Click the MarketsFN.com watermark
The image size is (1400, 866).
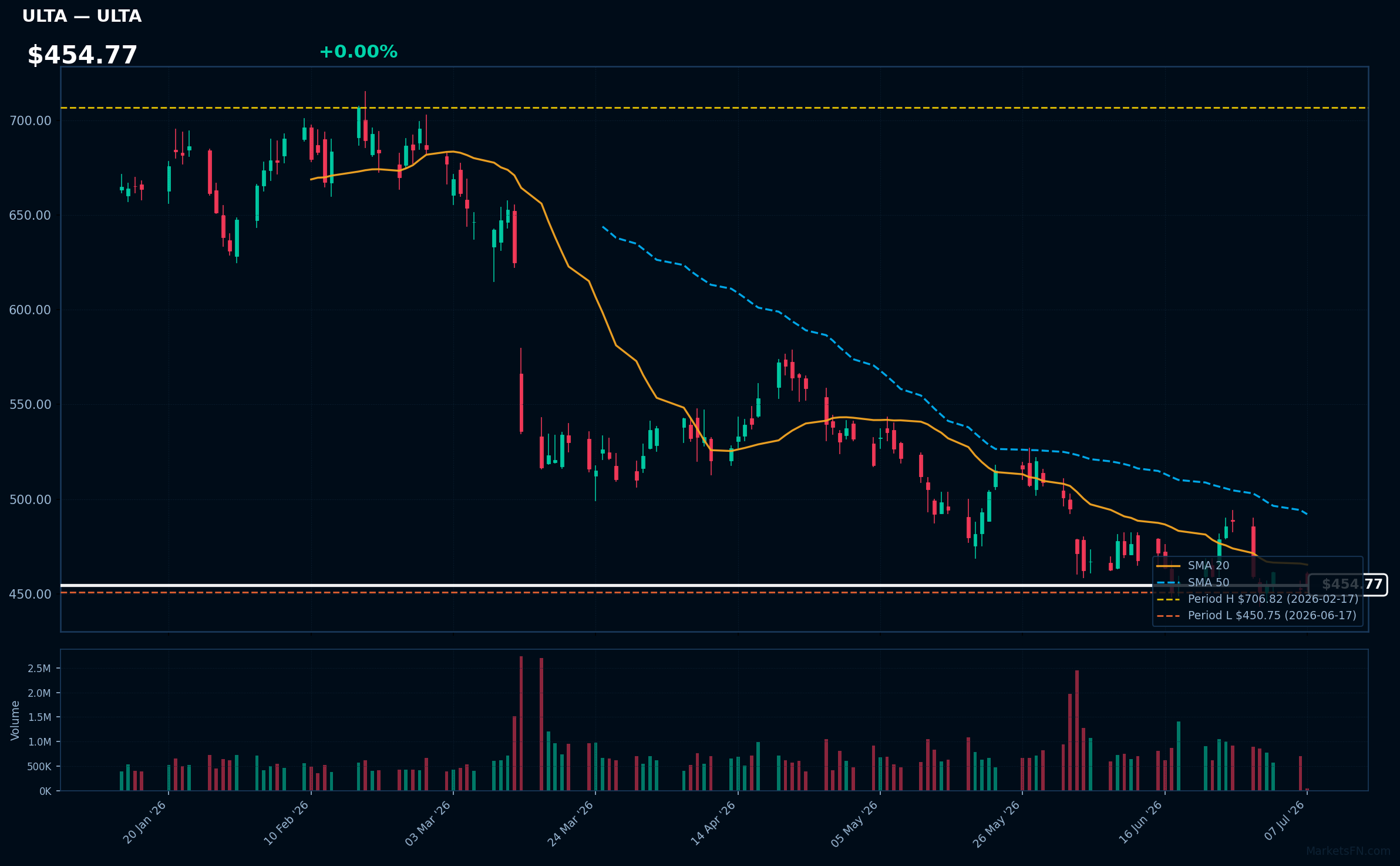pos(1348,851)
